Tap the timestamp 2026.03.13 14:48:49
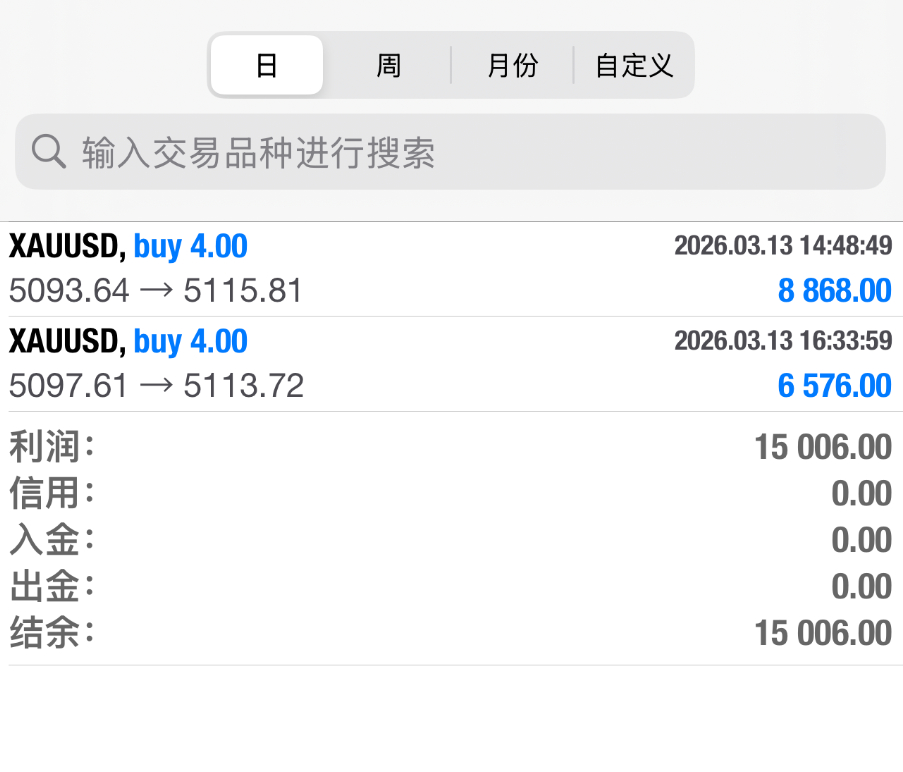903x772 pixels. click(x=783, y=246)
